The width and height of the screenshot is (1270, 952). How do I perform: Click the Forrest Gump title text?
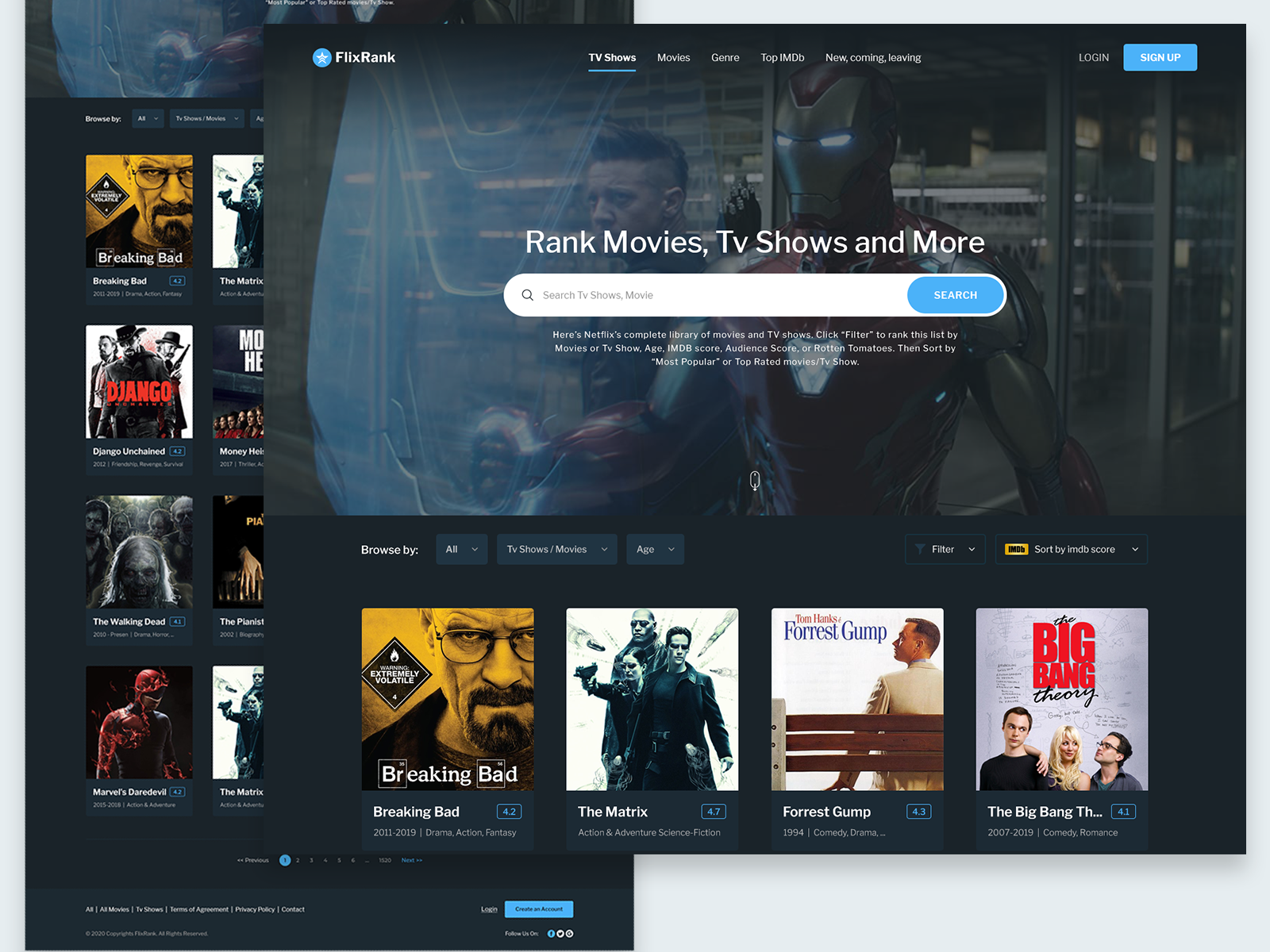(826, 812)
